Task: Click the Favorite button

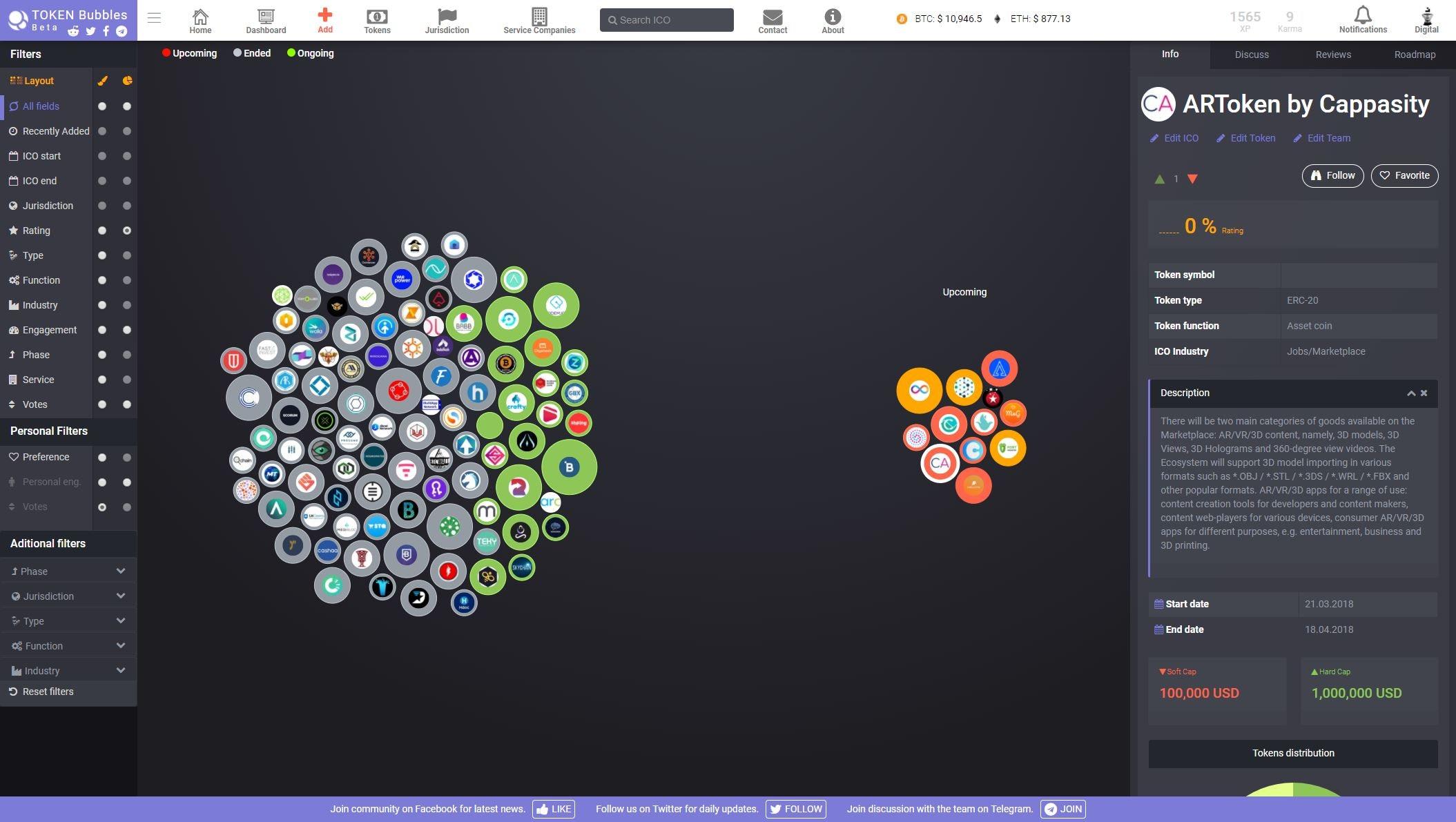Action: pyautogui.click(x=1404, y=175)
